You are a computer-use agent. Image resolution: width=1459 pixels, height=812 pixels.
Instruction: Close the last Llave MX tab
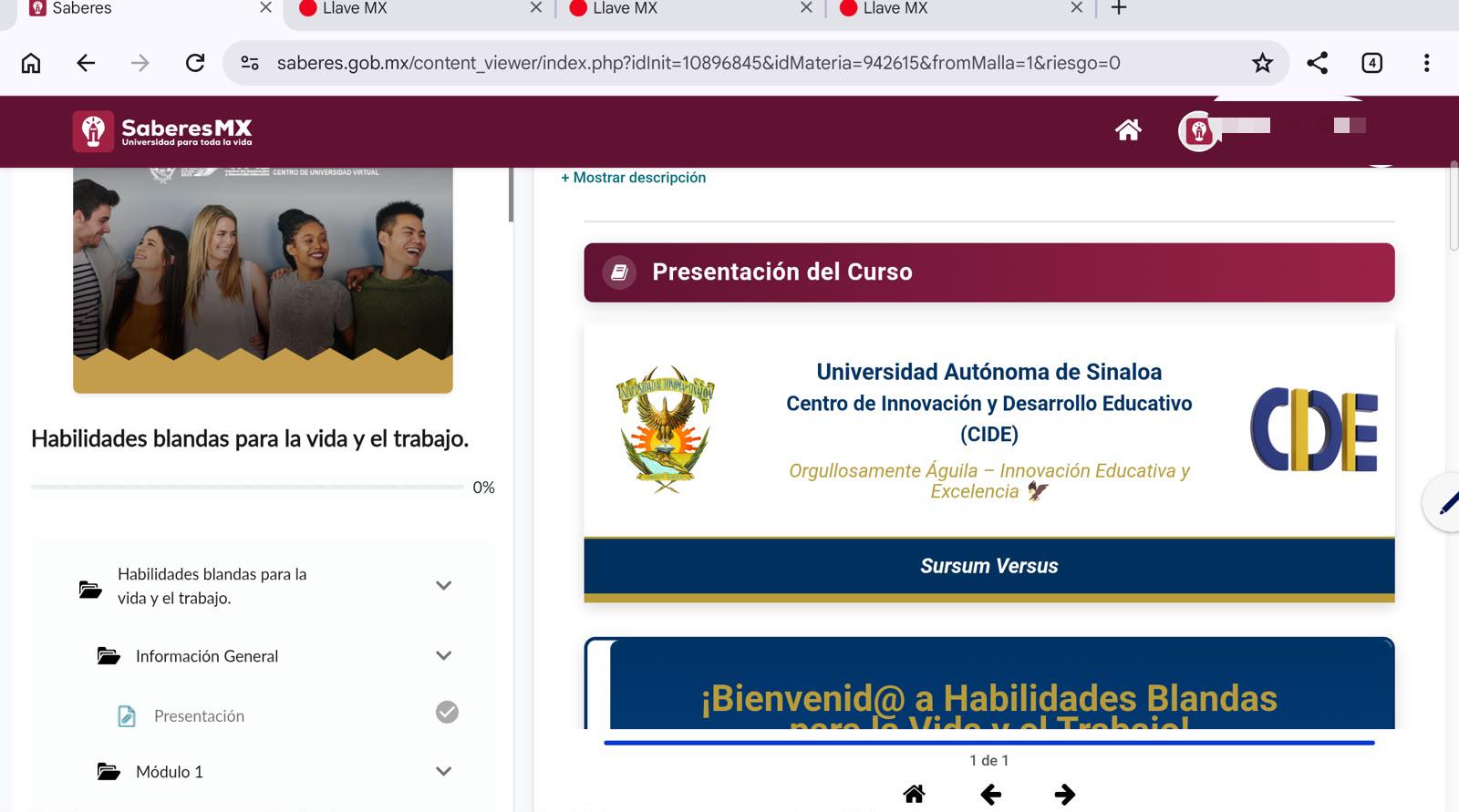(x=1077, y=8)
